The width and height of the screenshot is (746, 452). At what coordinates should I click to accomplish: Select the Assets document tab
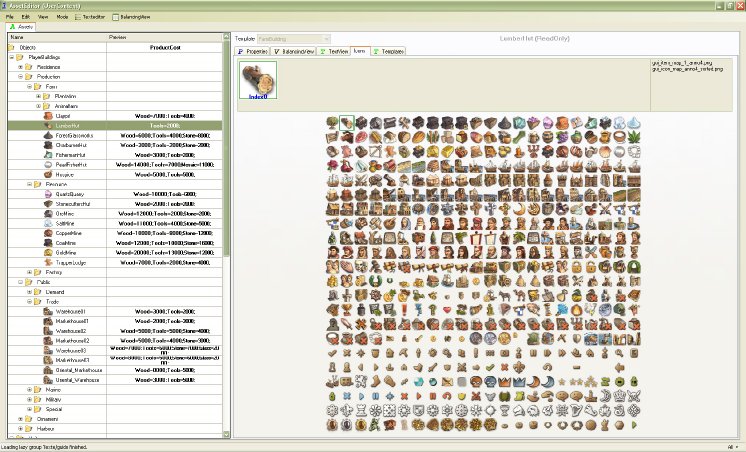(21, 27)
